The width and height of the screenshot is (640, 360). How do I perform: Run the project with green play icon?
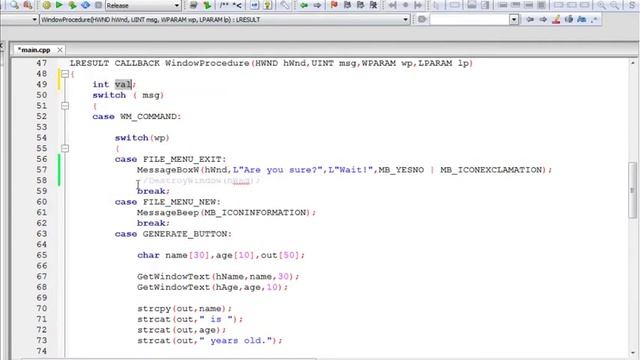pyautogui.click(x=59, y=5)
